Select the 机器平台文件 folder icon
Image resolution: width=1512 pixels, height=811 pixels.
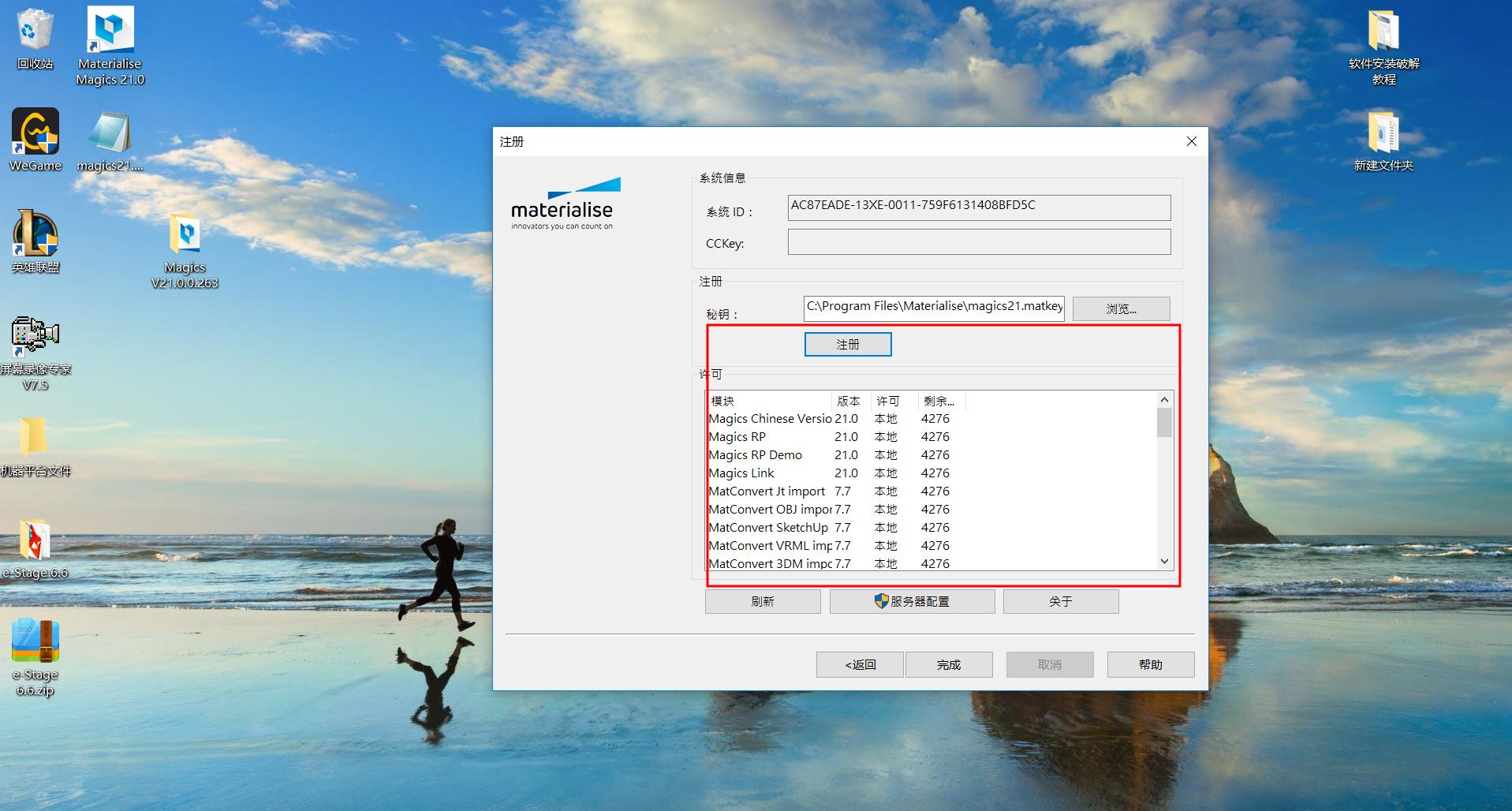click(x=35, y=446)
